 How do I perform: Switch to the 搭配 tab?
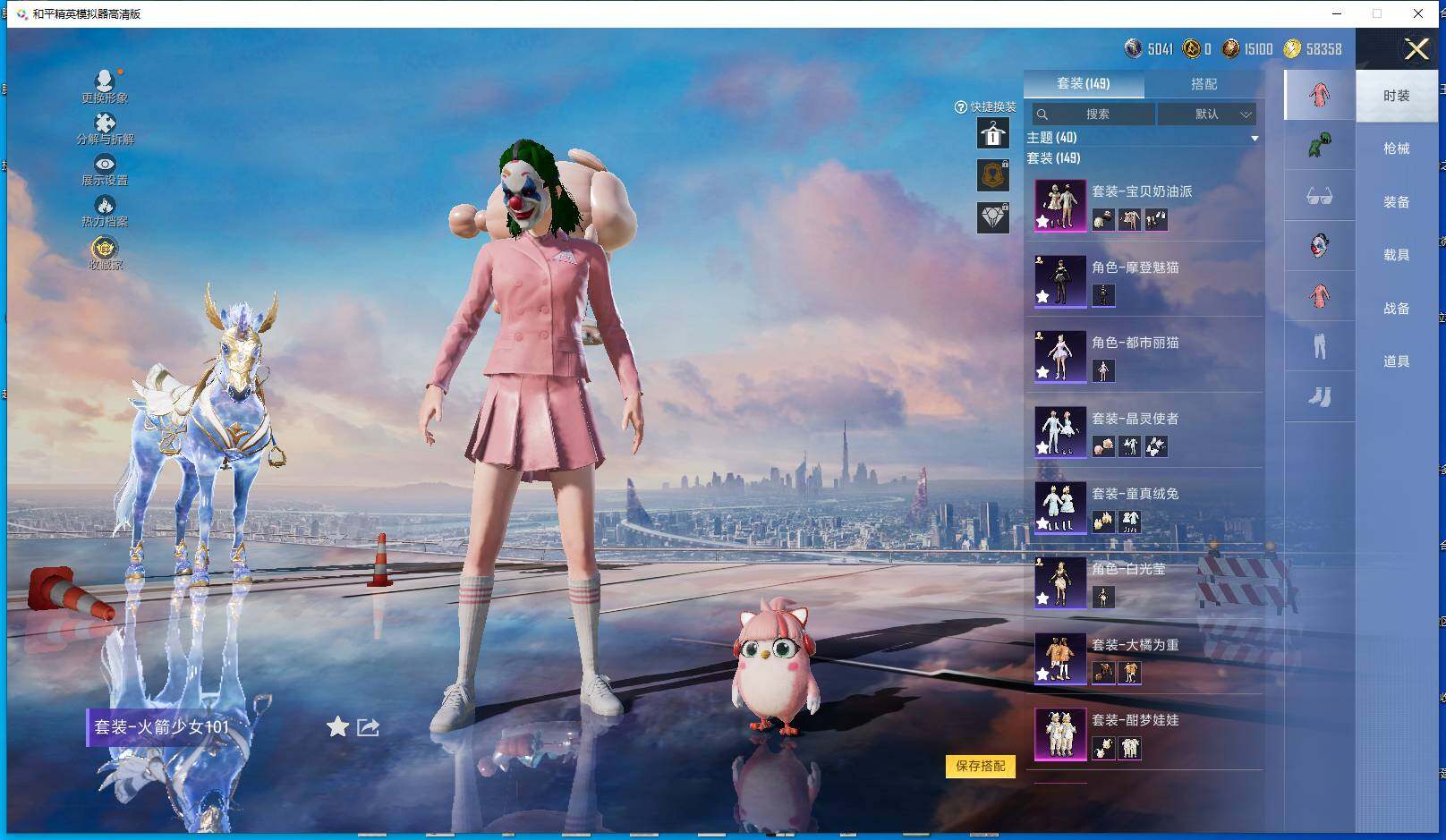coord(1204,83)
